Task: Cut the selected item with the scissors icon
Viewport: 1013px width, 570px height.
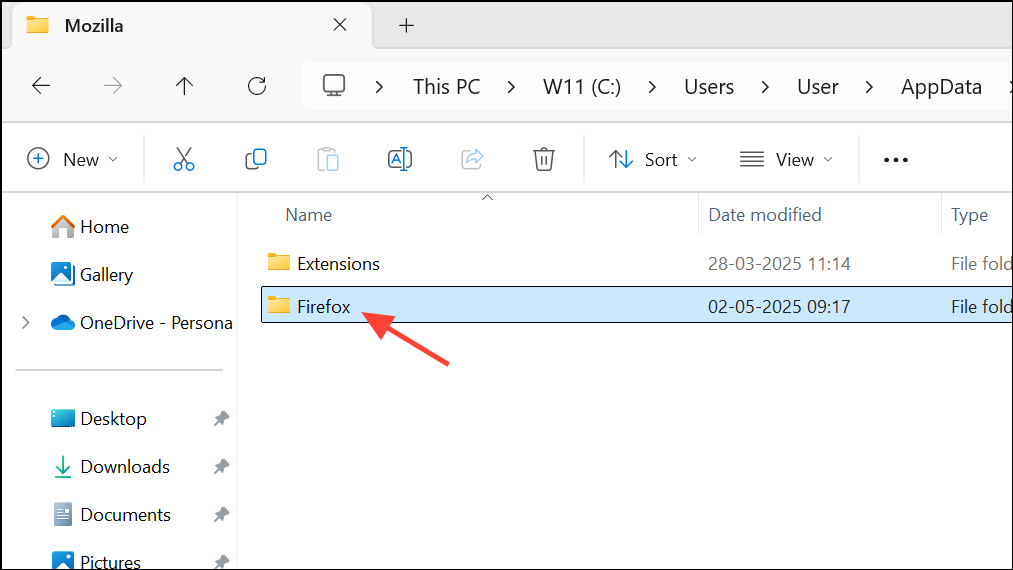Action: [x=183, y=159]
